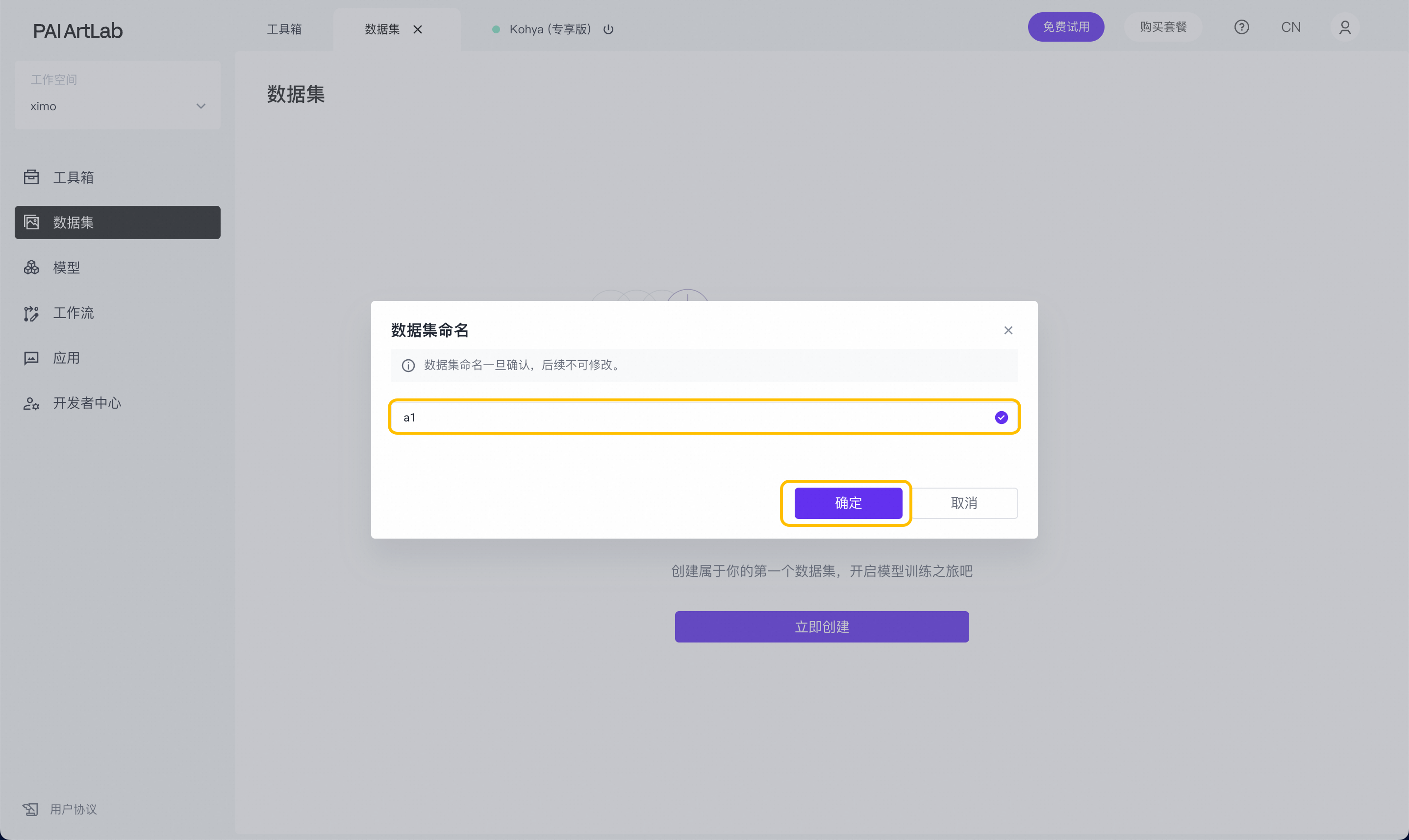Click the developer center user-gear icon
Viewport: 1409px width, 840px height.
tap(31, 403)
